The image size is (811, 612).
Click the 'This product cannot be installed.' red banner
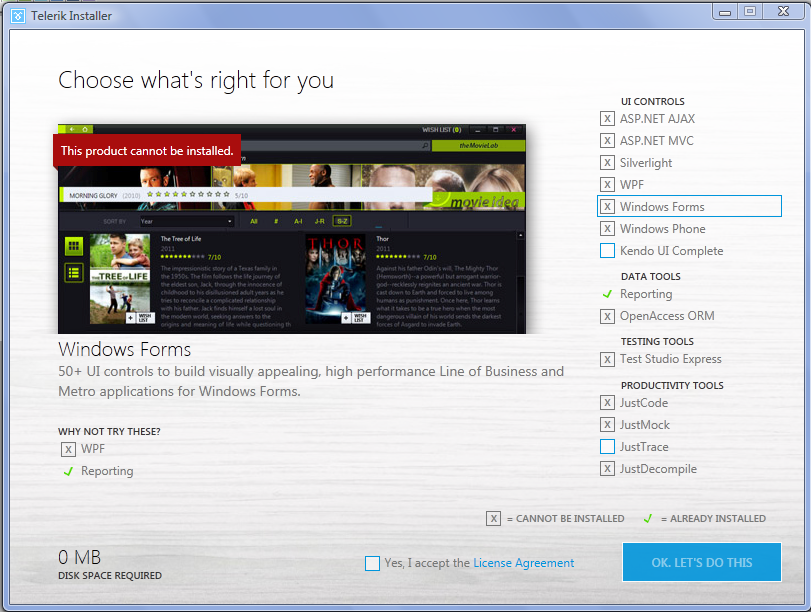tap(147, 151)
